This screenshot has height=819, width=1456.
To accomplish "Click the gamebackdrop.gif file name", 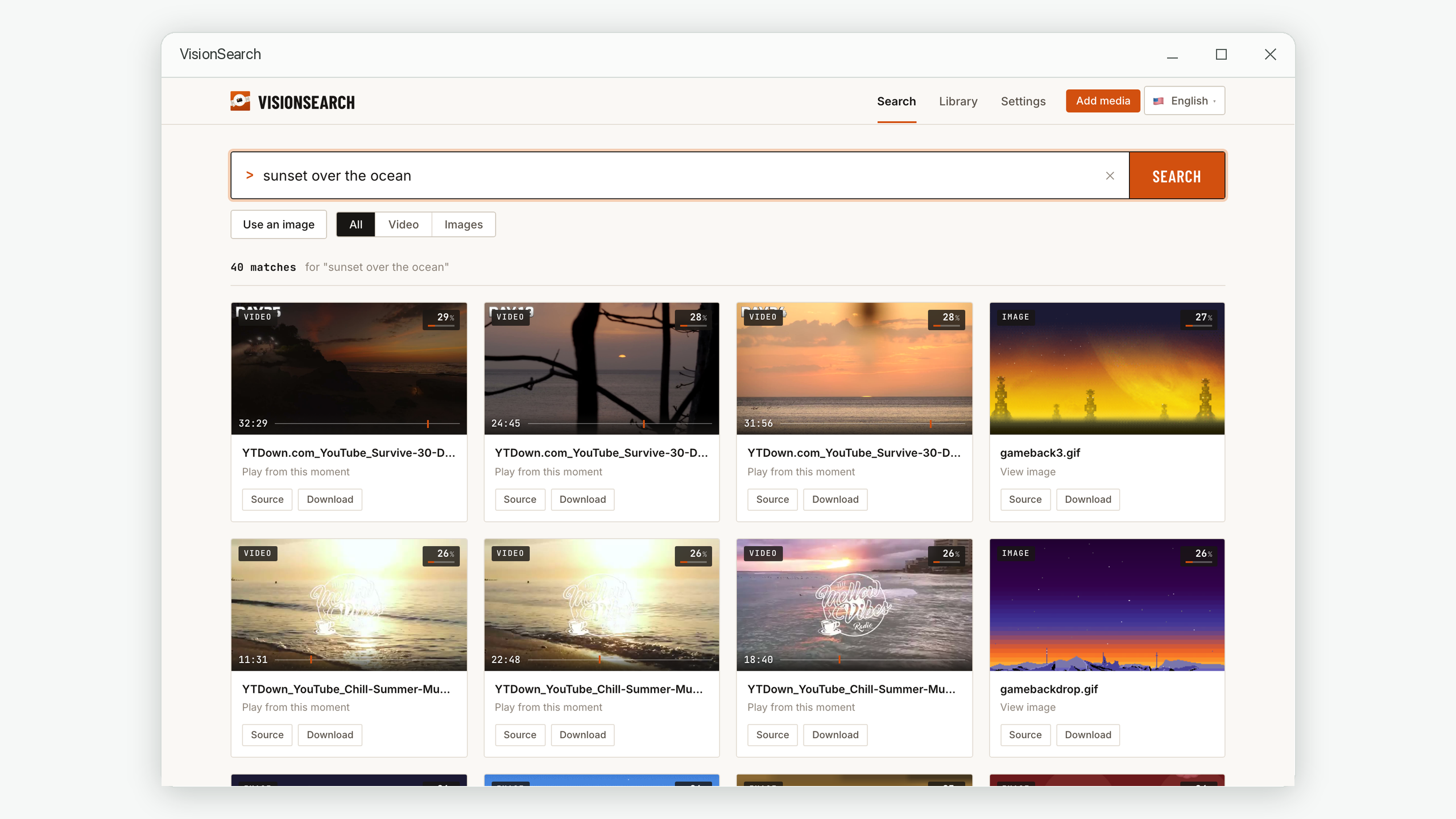I will tap(1049, 689).
